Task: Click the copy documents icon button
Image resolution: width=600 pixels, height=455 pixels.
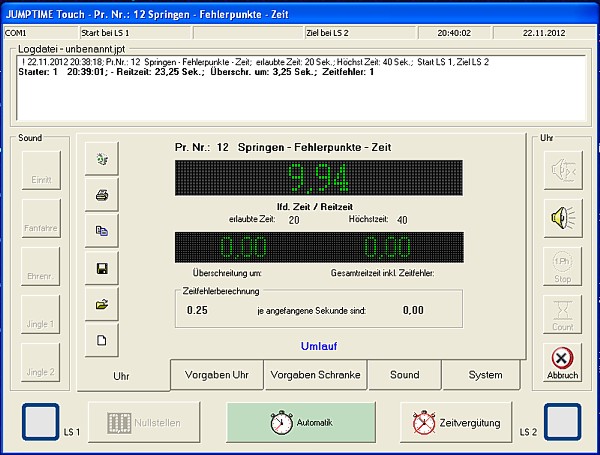Action: tap(101, 230)
